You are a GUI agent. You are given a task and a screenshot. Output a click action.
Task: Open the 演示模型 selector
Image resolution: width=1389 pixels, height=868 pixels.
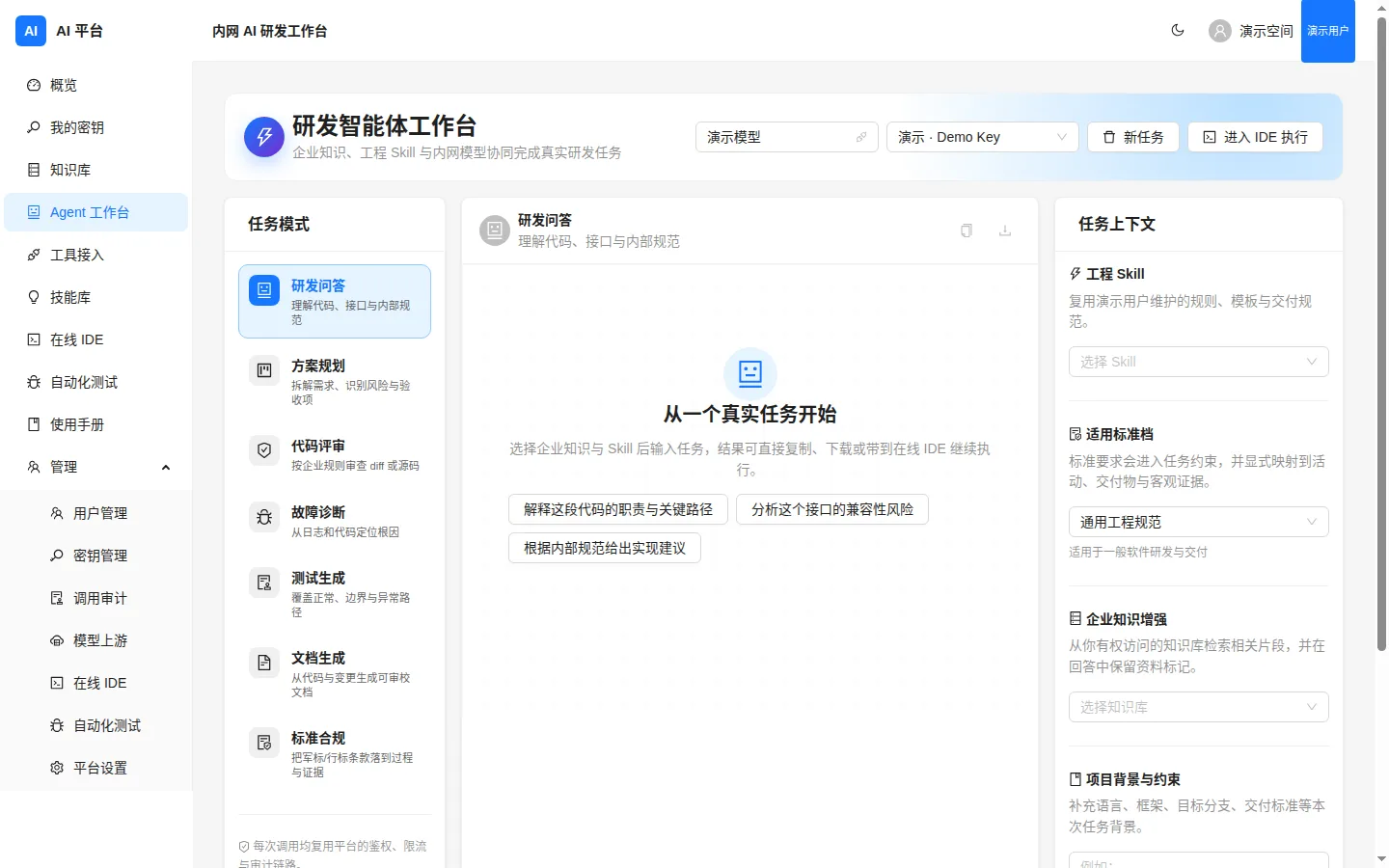coord(787,137)
